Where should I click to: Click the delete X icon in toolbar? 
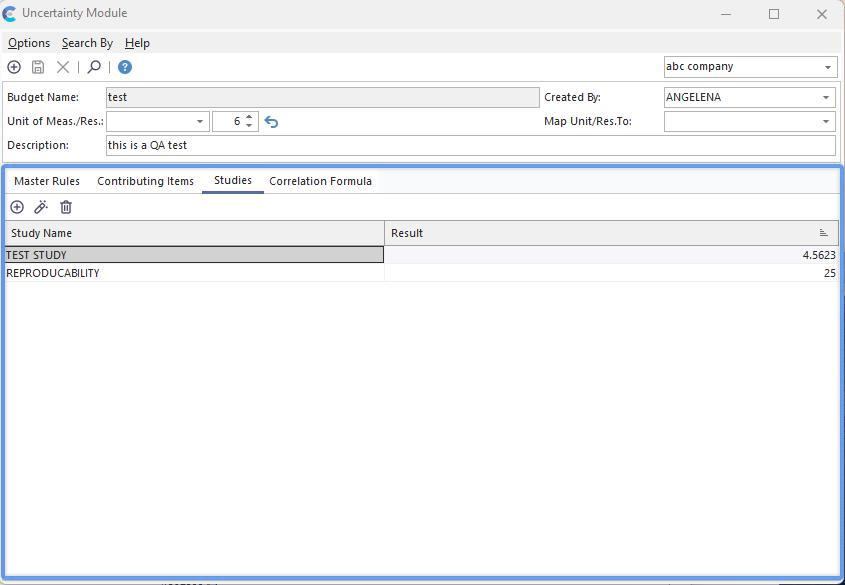pyautogui.click(x=63, y=67)
